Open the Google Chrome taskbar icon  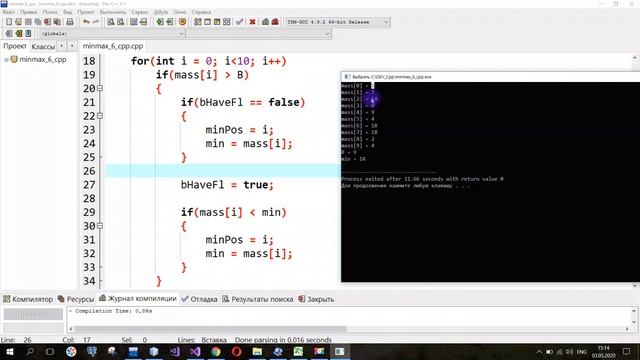(x=216, y=351)
